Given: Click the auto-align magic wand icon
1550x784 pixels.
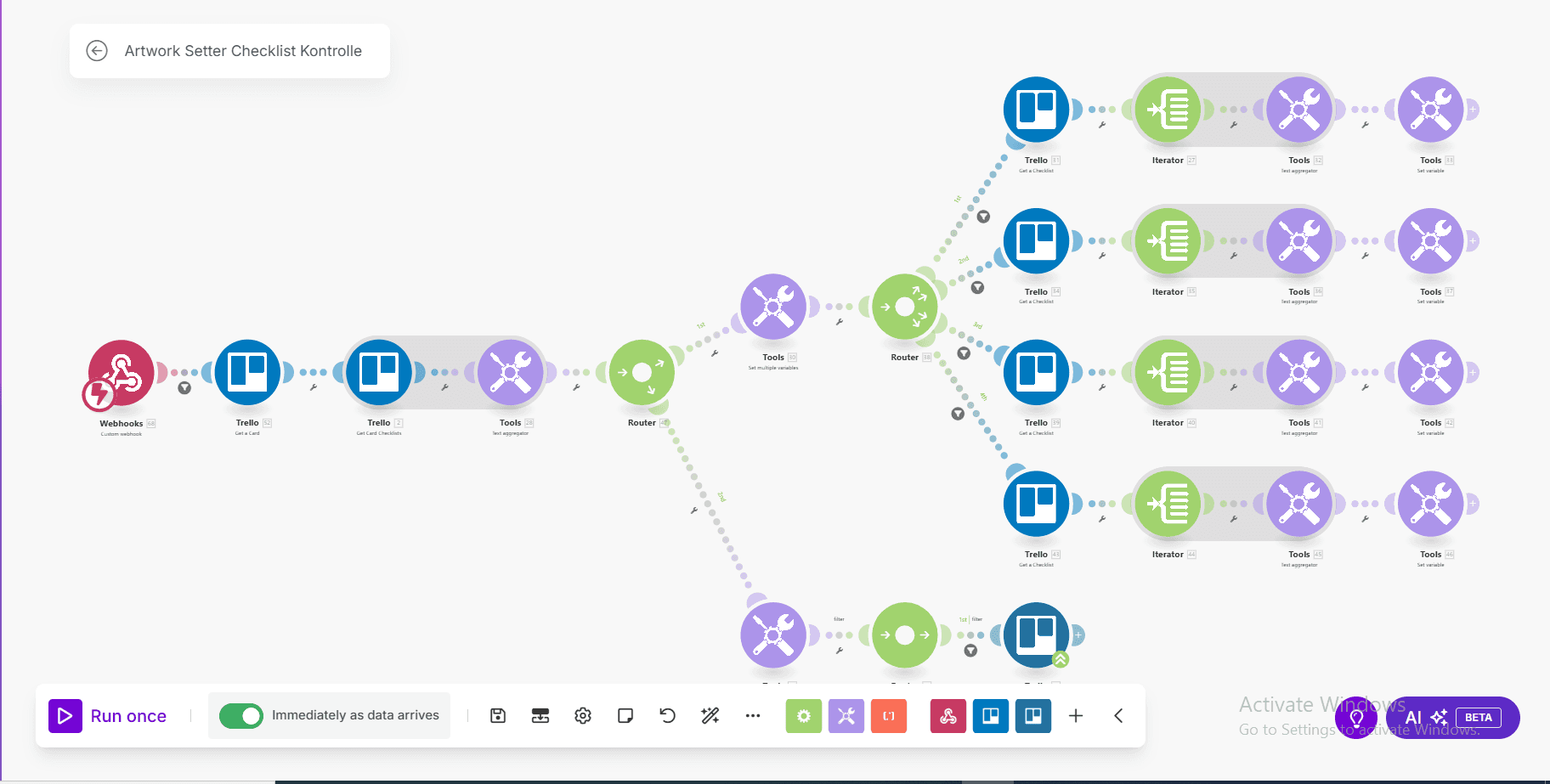Looking at the screenshot, I should [x=710, y=716].
